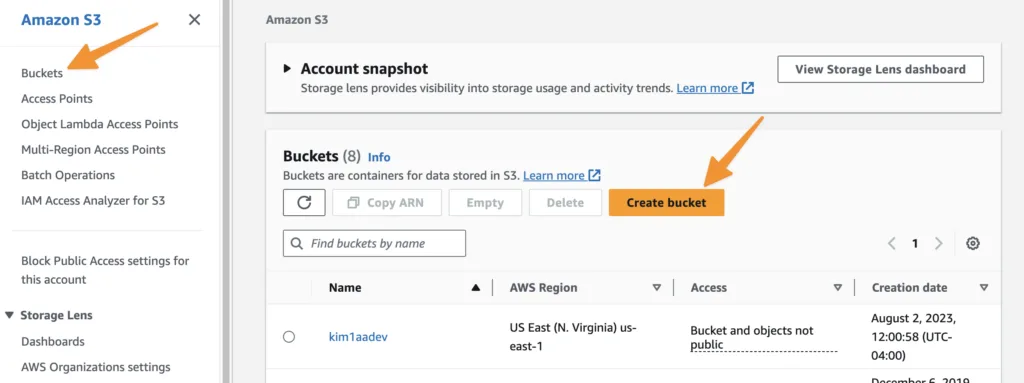The height and width of the screenshot is (383, 1024).
Task: Click View Storage Lens dashboard button
Action: [880, 69]
